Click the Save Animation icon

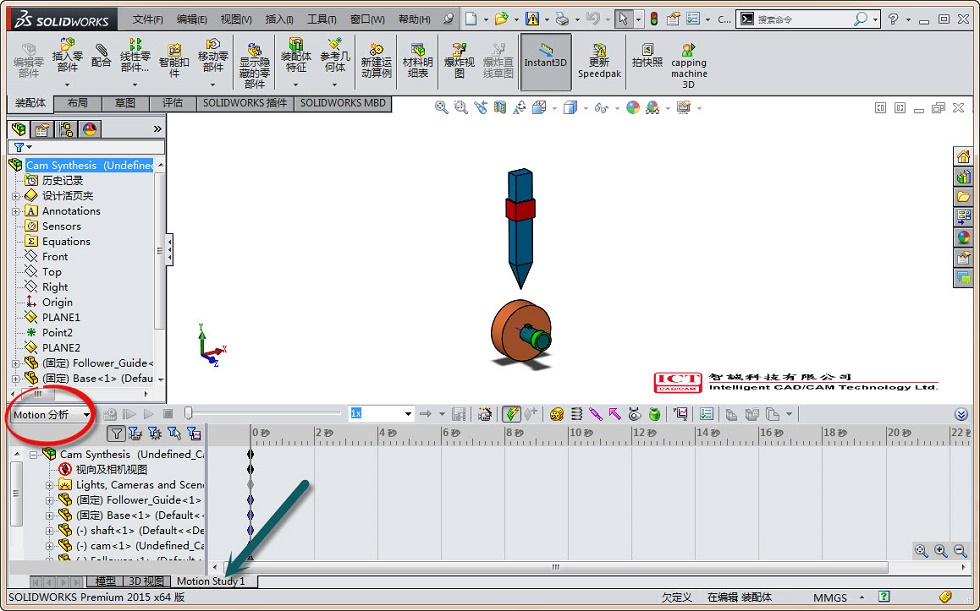(459, 414)
